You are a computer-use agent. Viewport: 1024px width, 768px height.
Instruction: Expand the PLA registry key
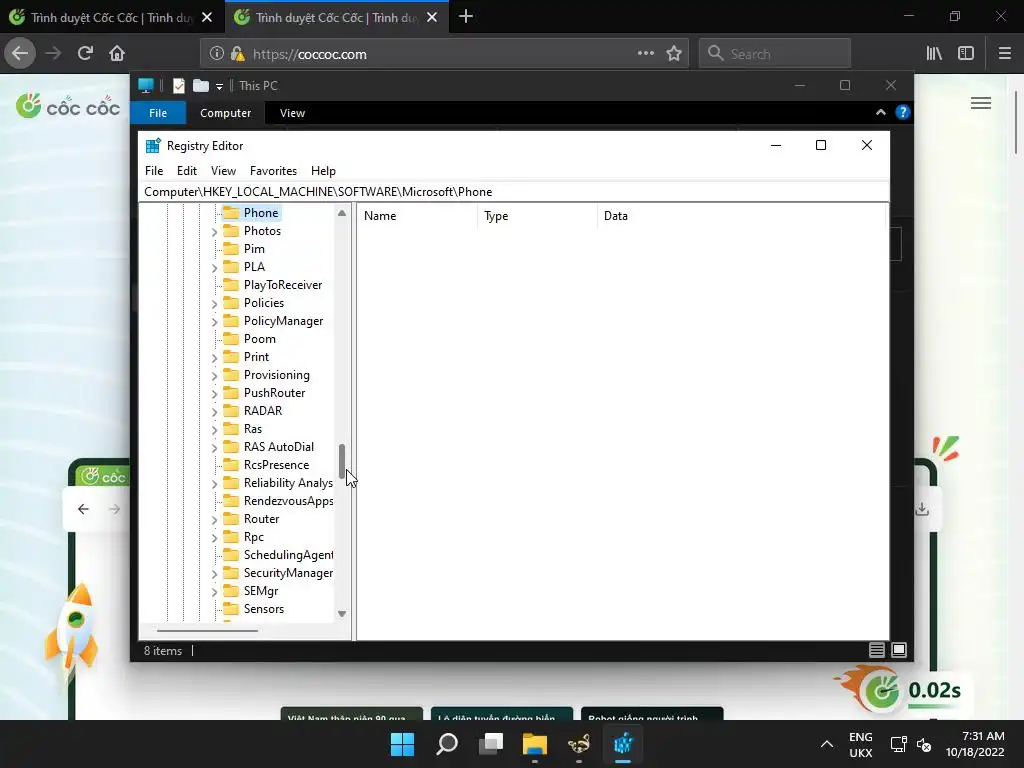(x=214, y=267)
